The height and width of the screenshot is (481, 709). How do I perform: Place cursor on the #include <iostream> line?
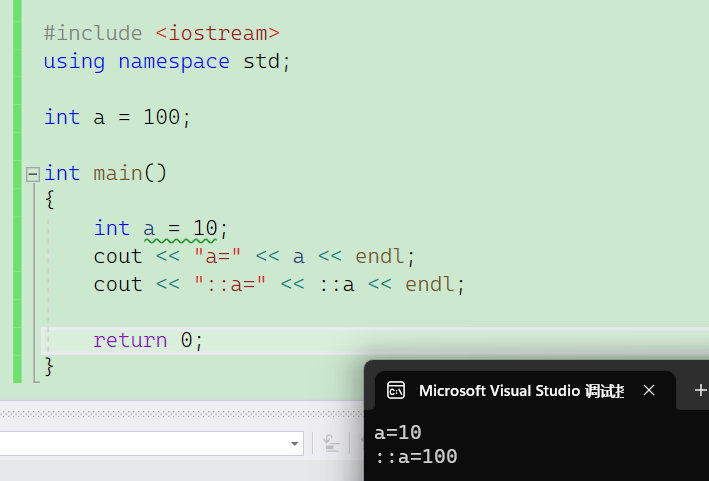coord(161,33)
